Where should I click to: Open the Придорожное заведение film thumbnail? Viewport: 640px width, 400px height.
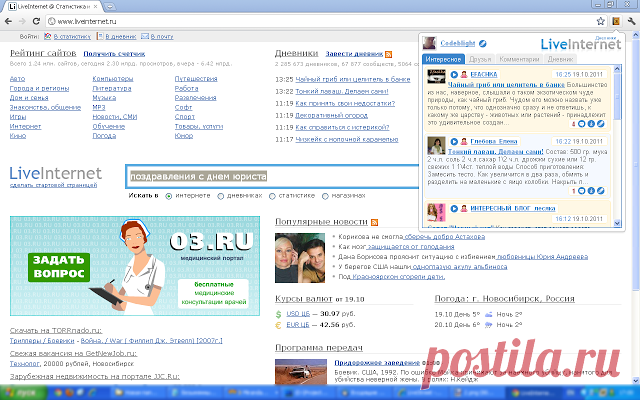tap(301, 371)
